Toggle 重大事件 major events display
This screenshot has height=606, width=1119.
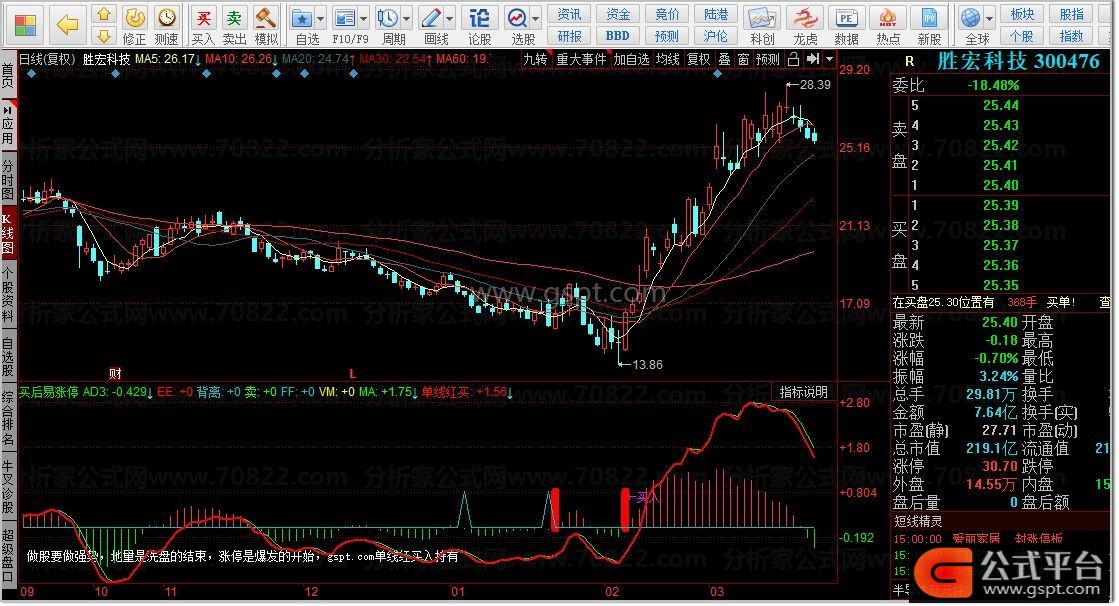pos(581,59)
